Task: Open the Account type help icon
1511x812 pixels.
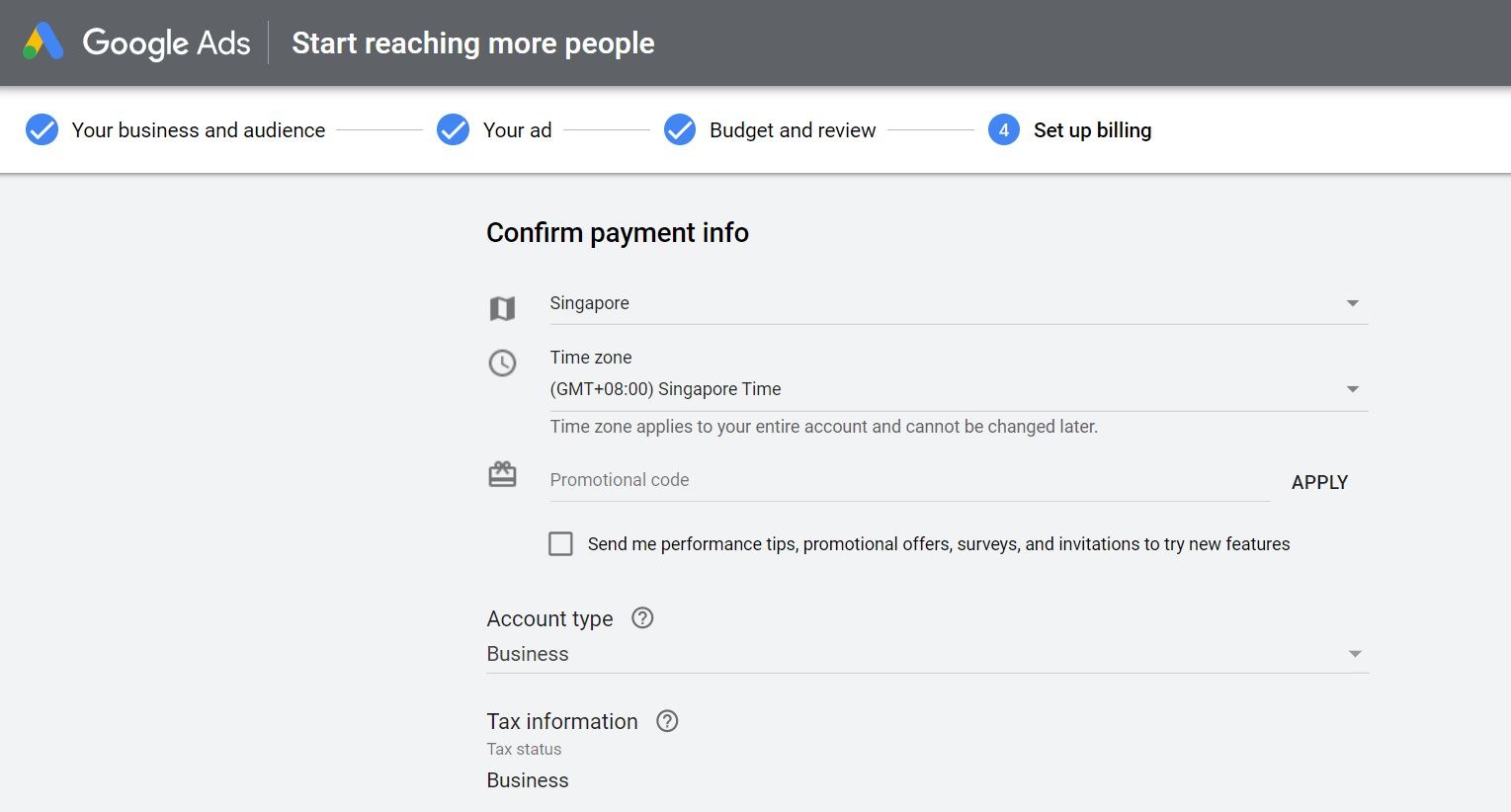Action: point(642,618)
